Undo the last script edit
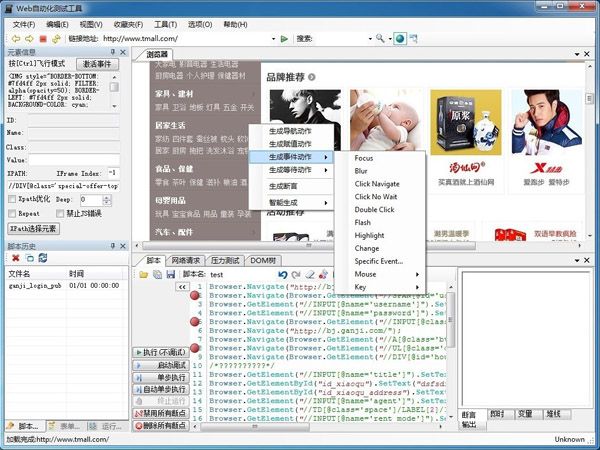Viewport: 600px width, 450px height. [x=282, y=274]
